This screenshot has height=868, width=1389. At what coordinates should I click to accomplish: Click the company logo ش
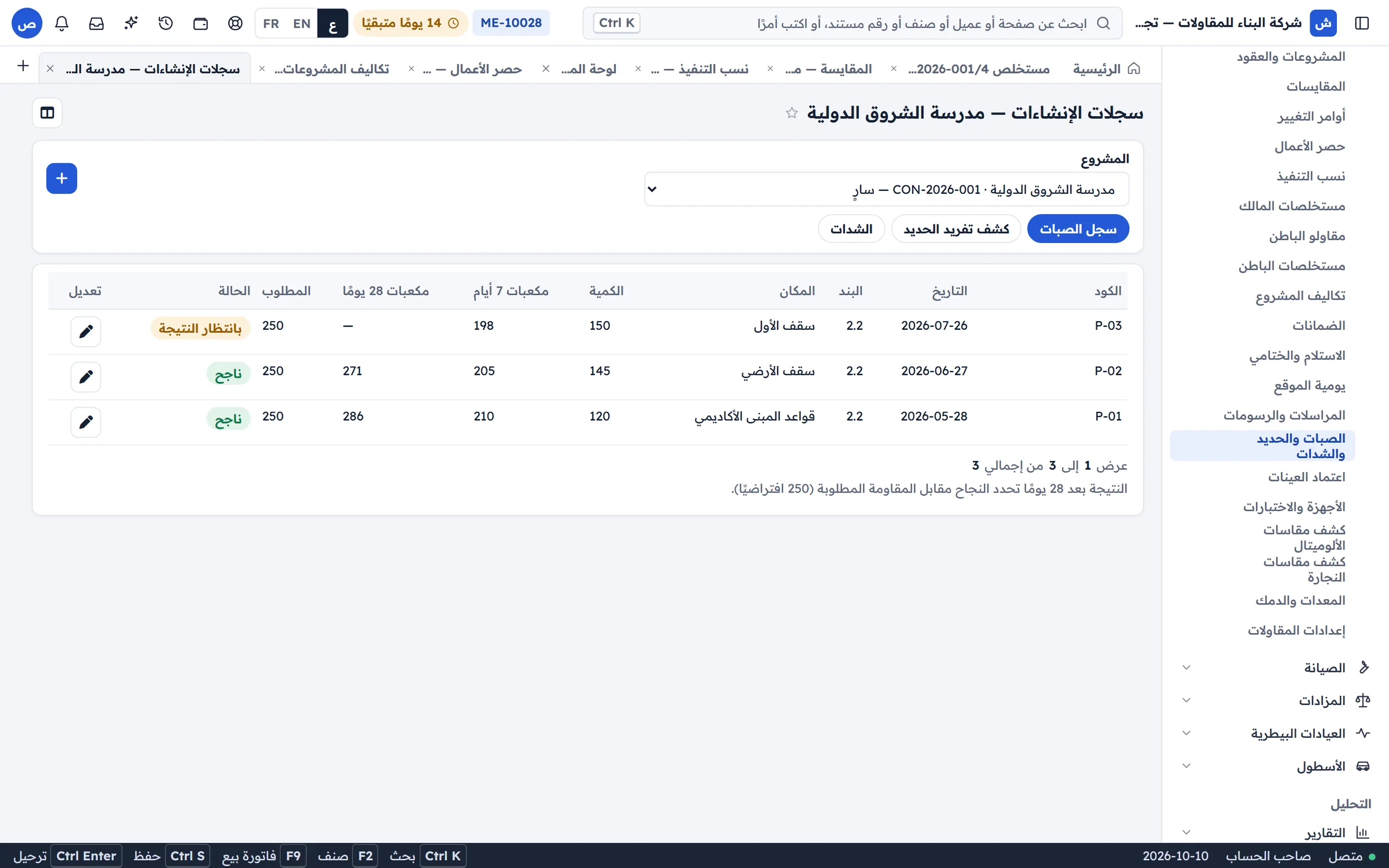point(1323,23)
